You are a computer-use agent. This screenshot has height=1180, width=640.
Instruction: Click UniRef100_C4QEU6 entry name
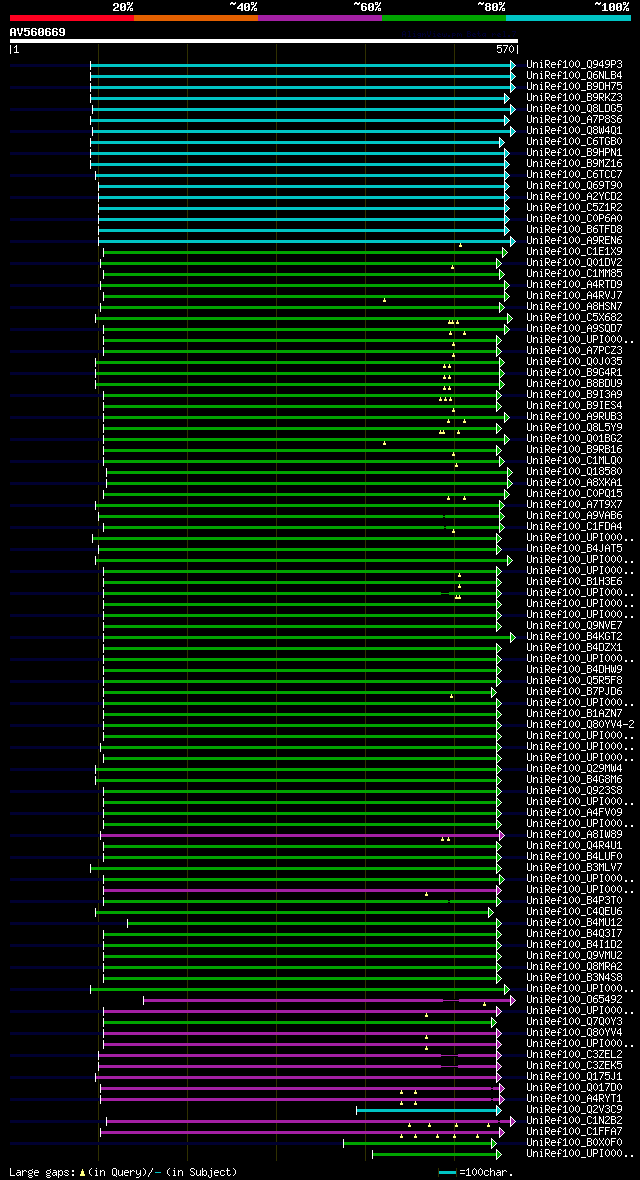coord(574,911)
